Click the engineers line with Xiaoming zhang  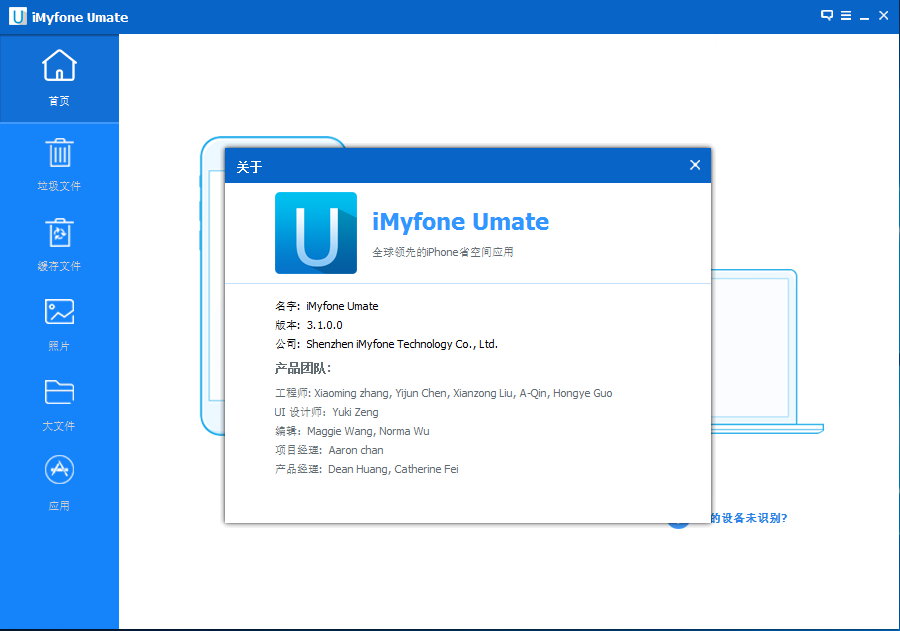pos(443,393)
